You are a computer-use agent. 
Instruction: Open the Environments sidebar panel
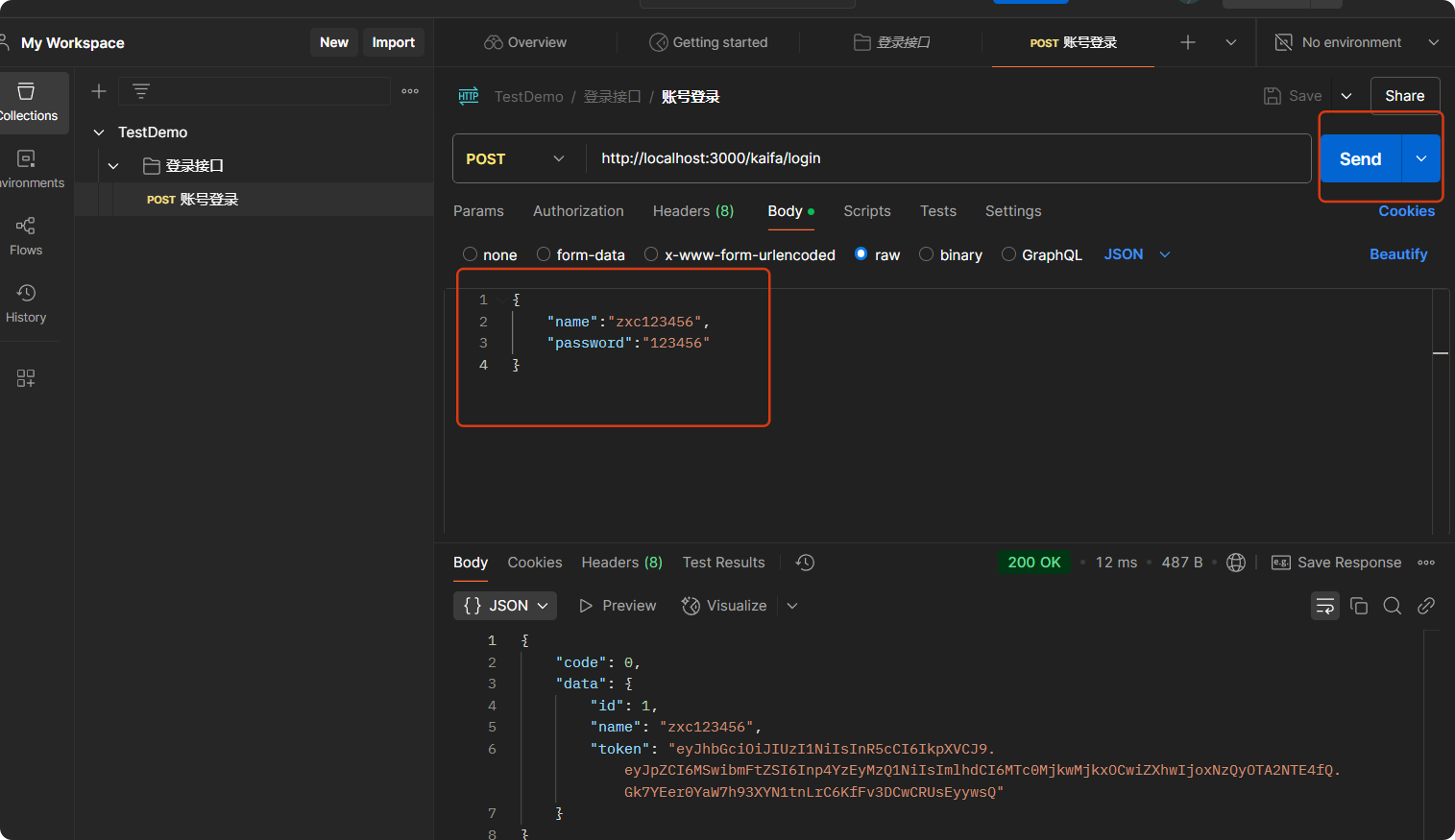pos(29,170)
